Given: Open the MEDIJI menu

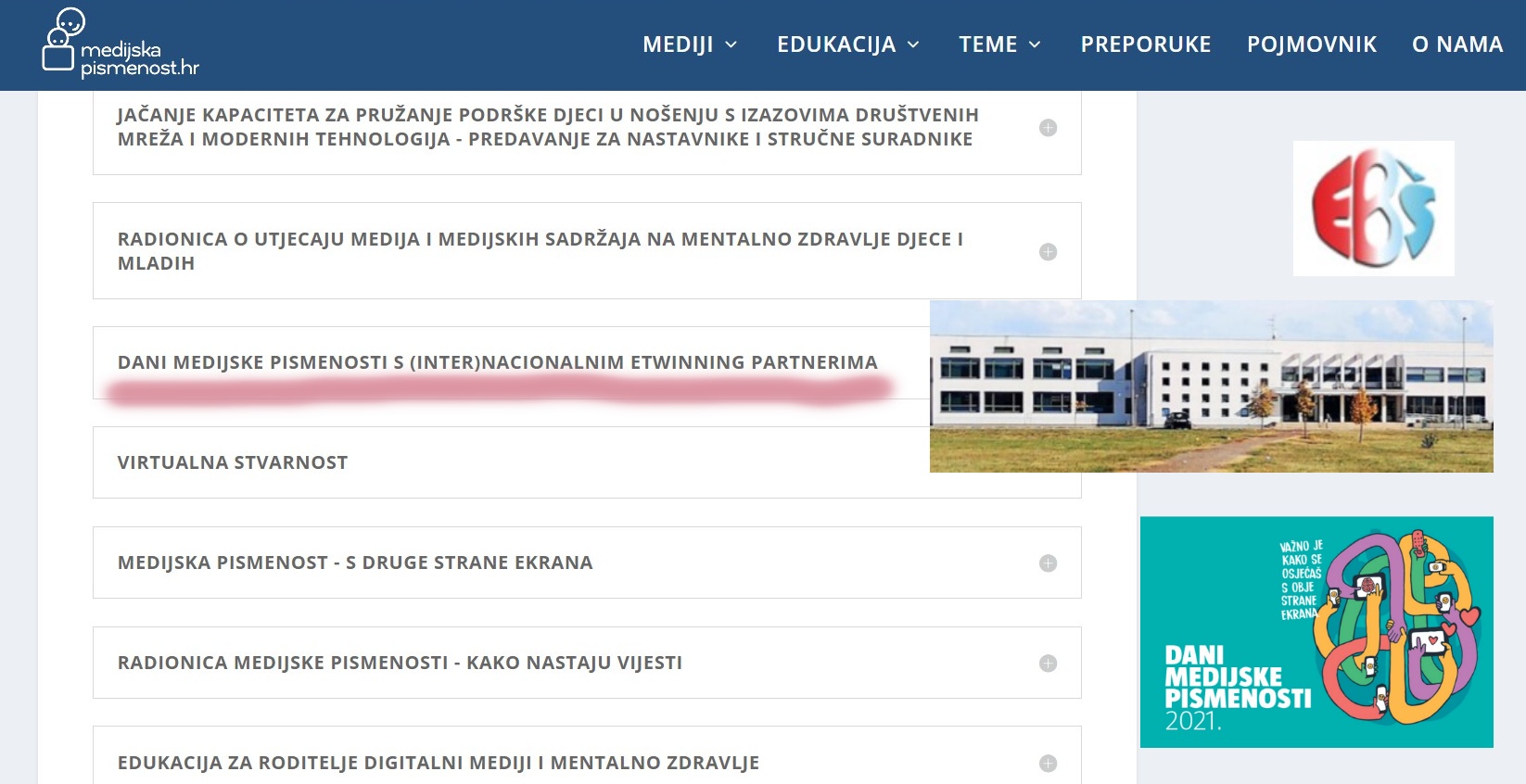Looking at the screenshot, I should [678, 44].
